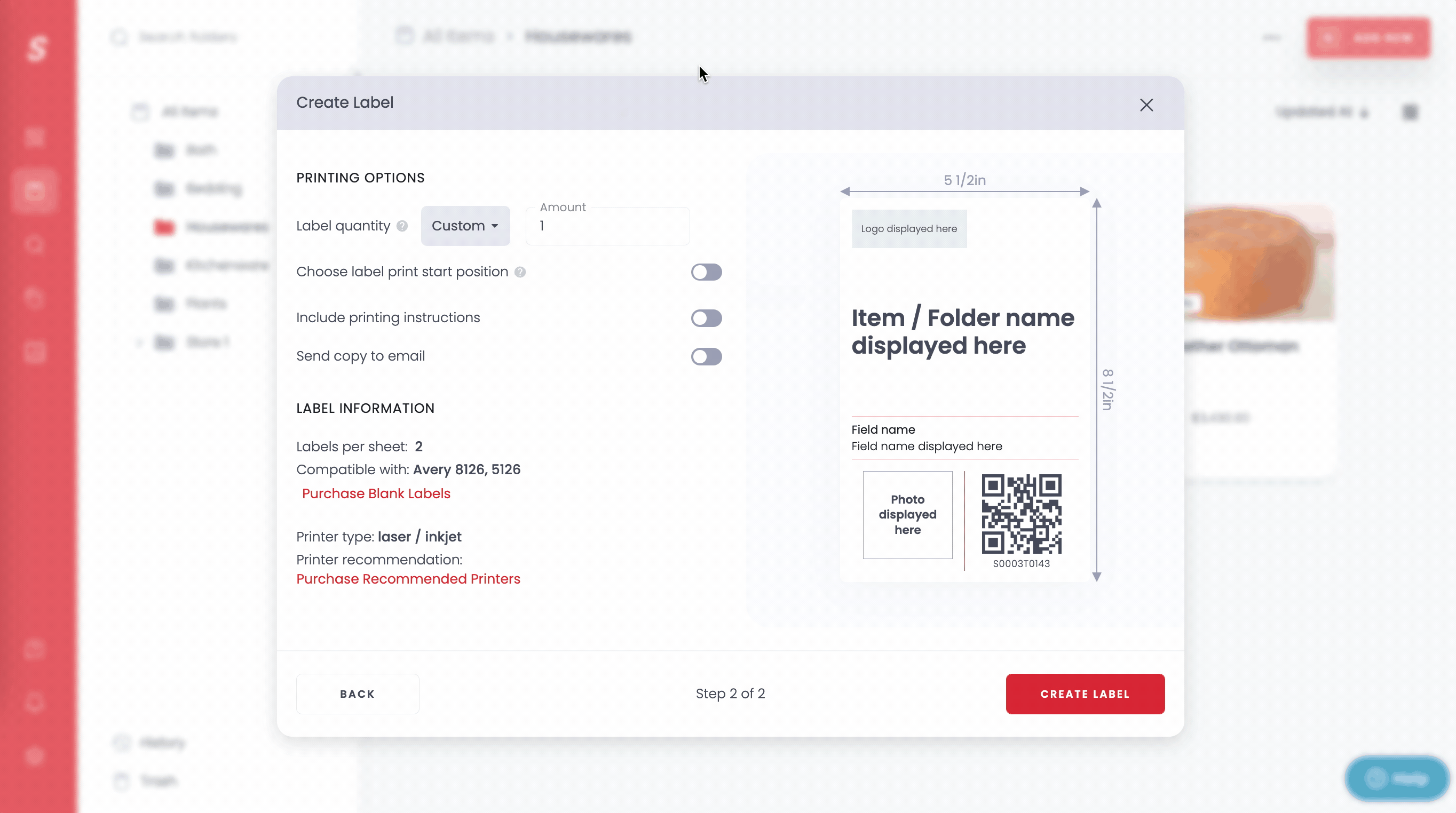
Task: Click the grid view icon near Updated At
Action: tap(1410, 112)
